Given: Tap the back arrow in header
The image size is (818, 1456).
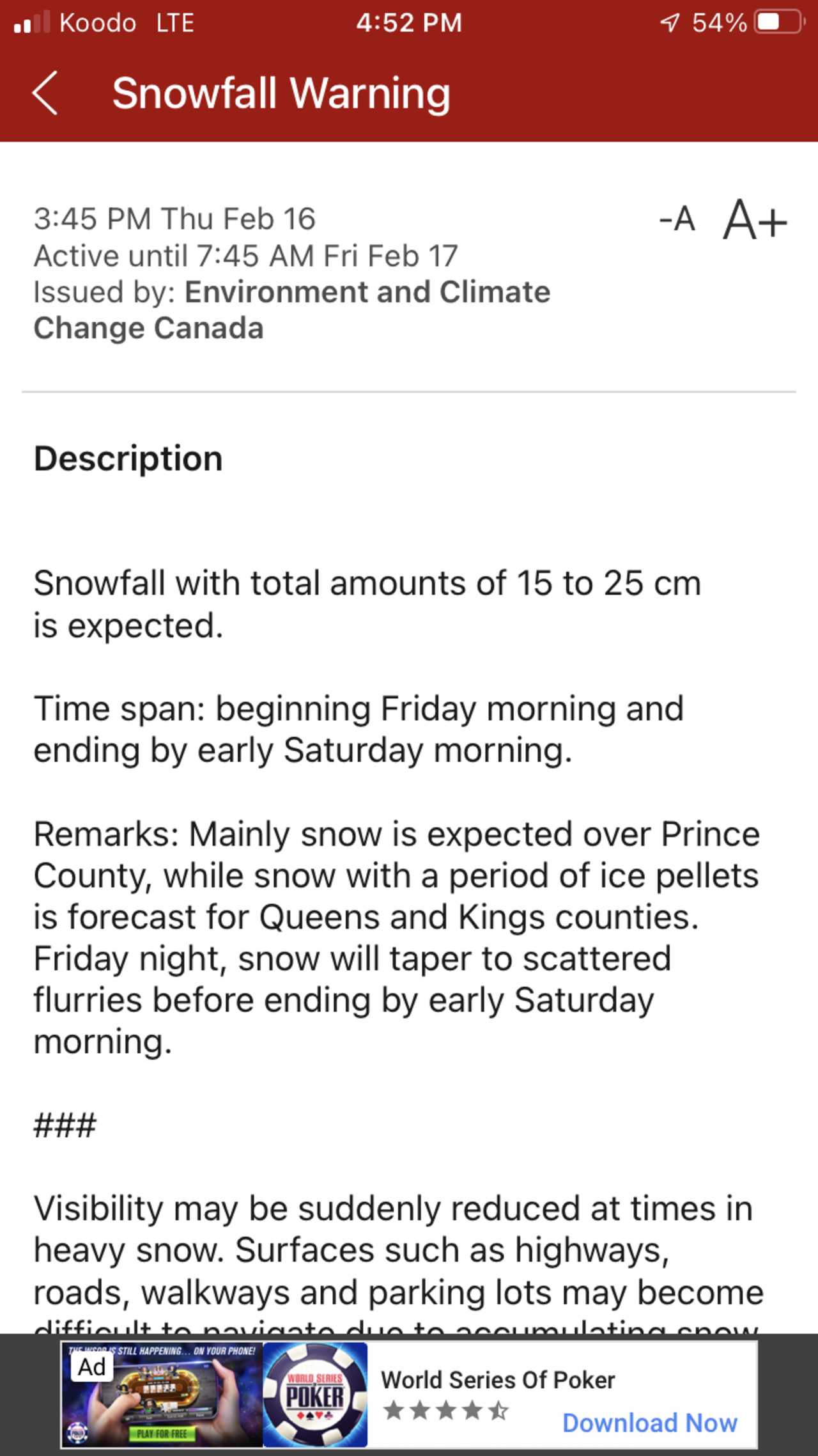Looking at the screenshot, I should pyautogui.click(x=45, y=93).
